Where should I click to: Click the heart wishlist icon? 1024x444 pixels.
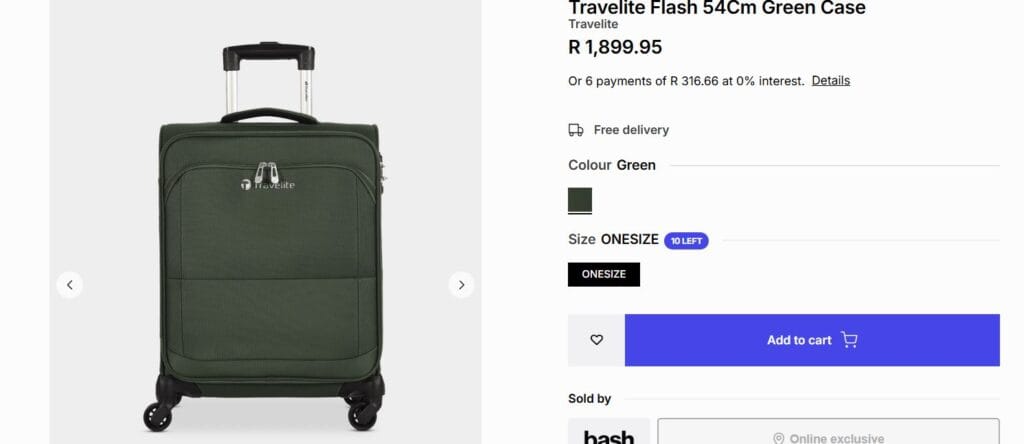(597, 340)
